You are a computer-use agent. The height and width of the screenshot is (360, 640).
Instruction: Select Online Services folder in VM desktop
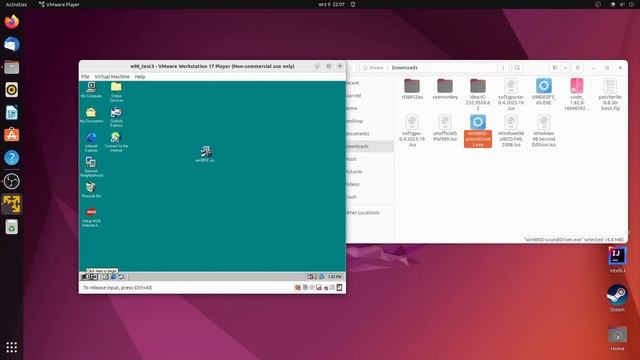coord(116,92)
